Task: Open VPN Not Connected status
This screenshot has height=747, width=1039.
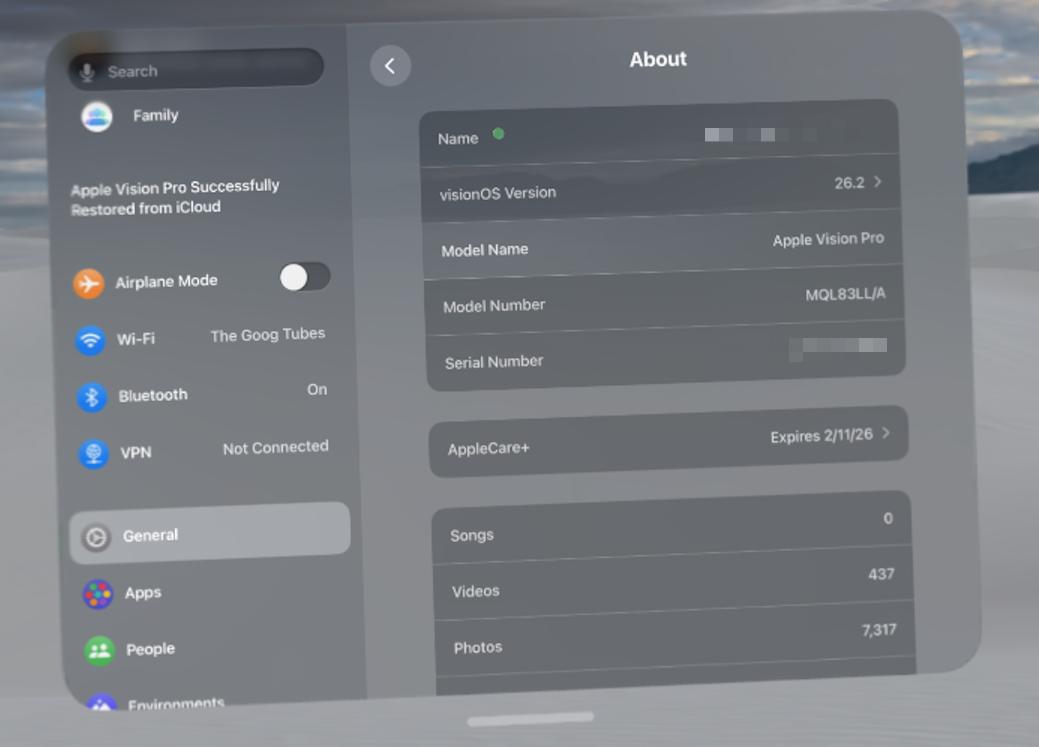Action: (x=275, y=448)
